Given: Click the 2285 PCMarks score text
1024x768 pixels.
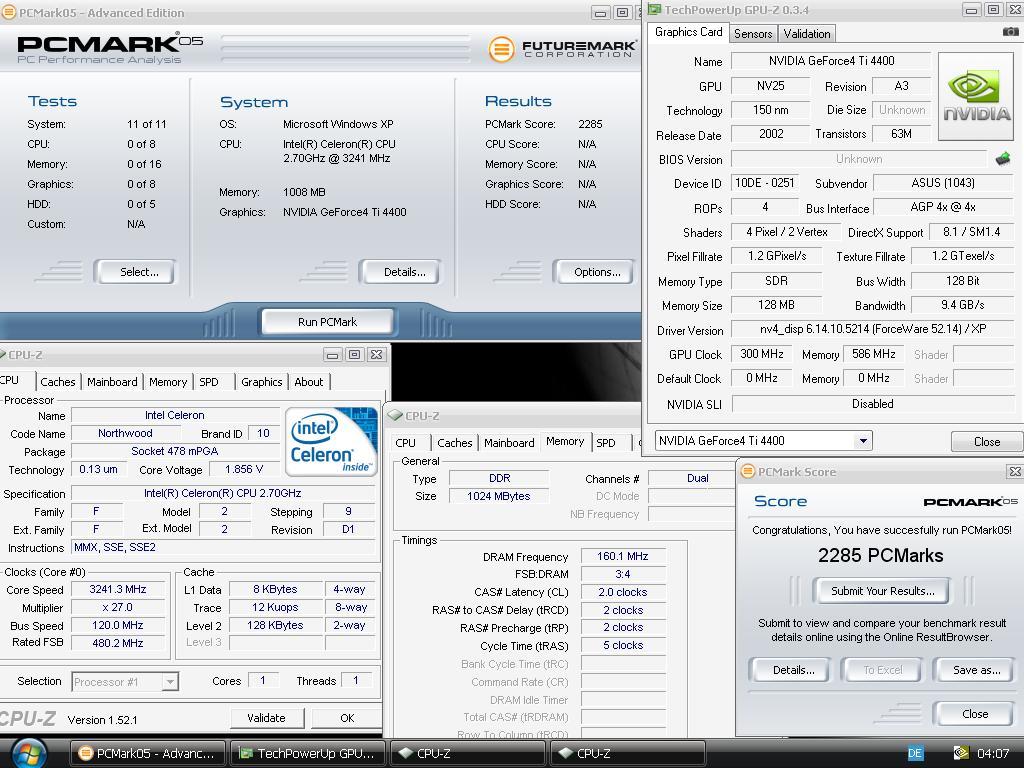Looking at the screenshot, I should point(880,556).
